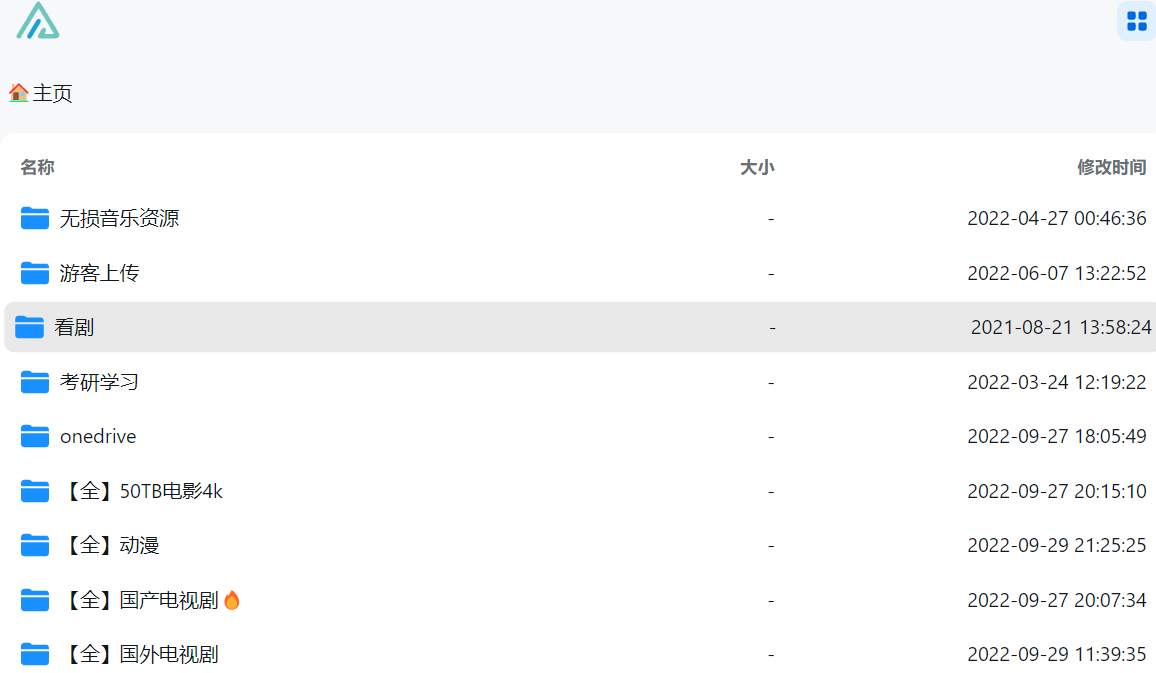The width and height of the screenshot is (1156, 673).
Task: Sort files by 名称 column header
Action: pyautogui.click(x=37, y=167)
